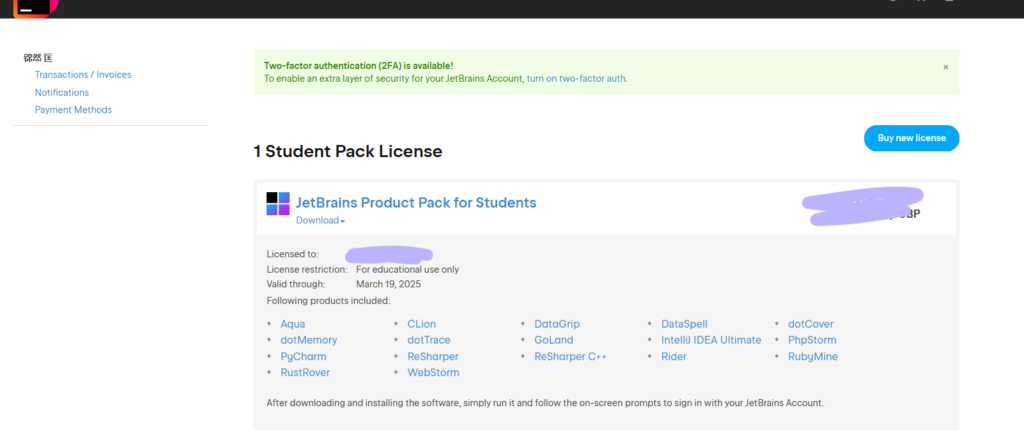This screenshot has width=1024, height=447.
Task: Open the WebStorm product link
Action: click(x=433, y=372)
